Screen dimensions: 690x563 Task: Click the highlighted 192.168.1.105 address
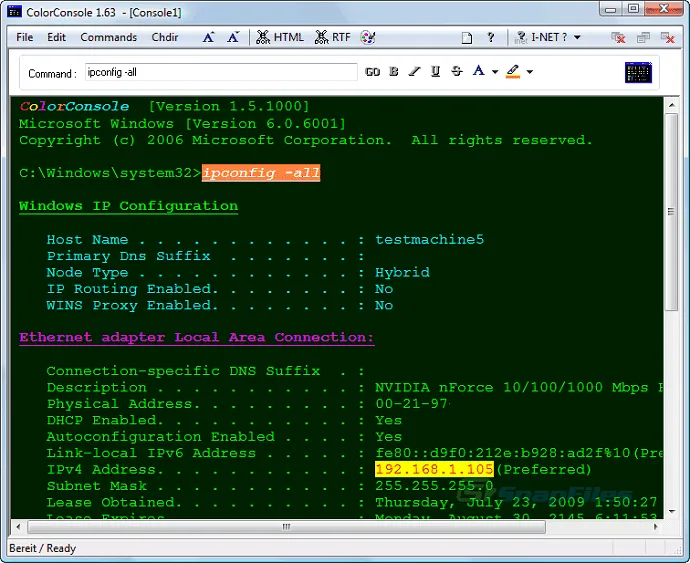(x=434, y=469)
